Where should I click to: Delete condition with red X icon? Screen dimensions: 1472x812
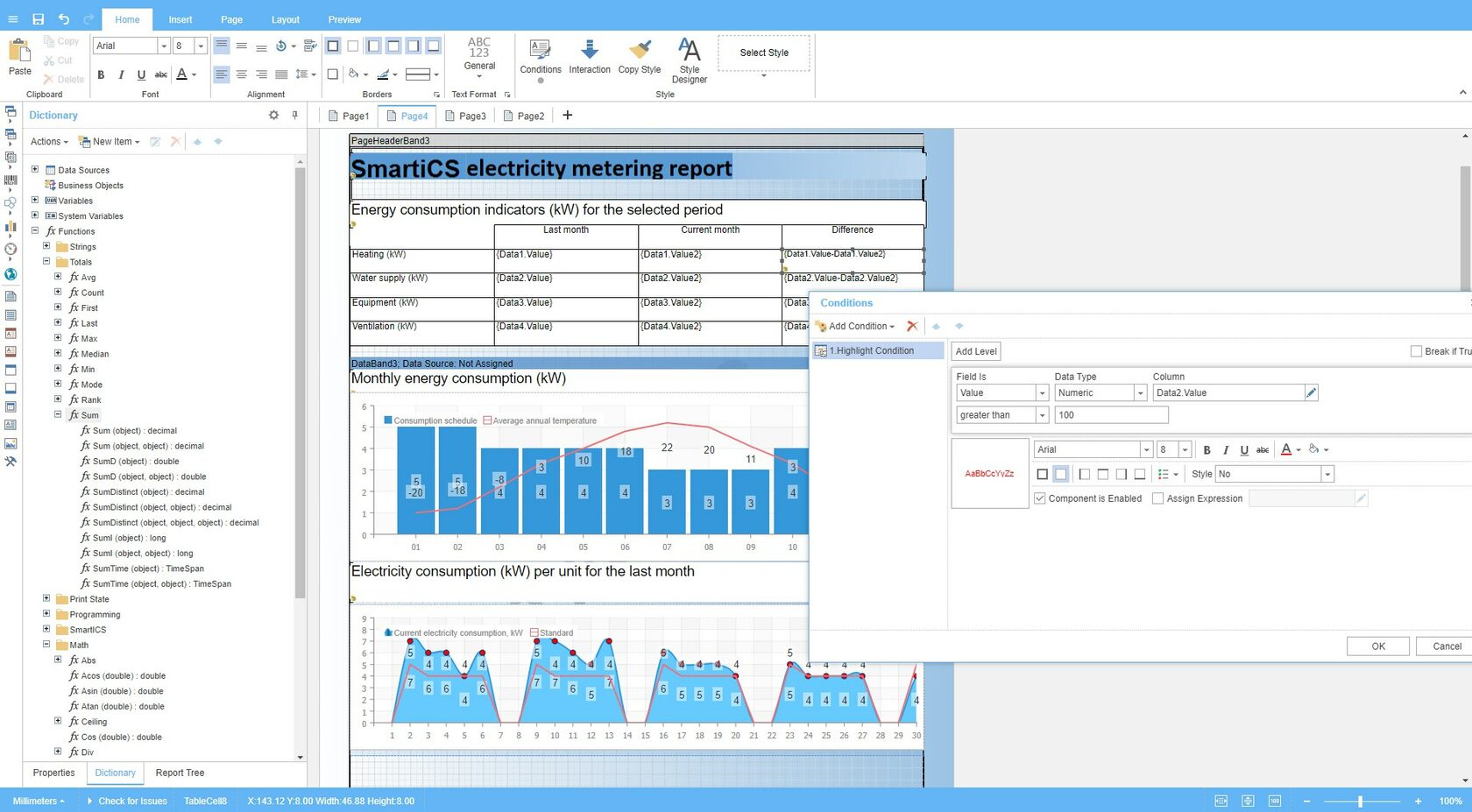pos(912,326)
